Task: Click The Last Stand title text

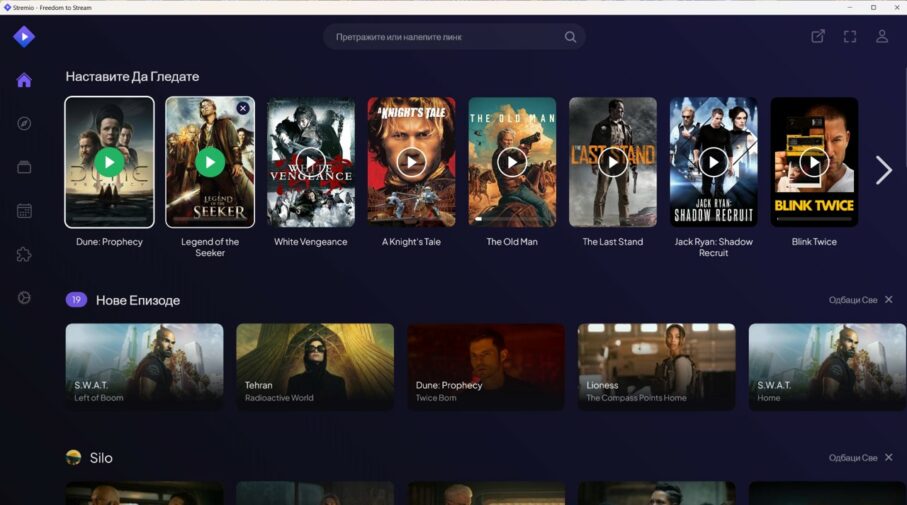Action: 613,242
